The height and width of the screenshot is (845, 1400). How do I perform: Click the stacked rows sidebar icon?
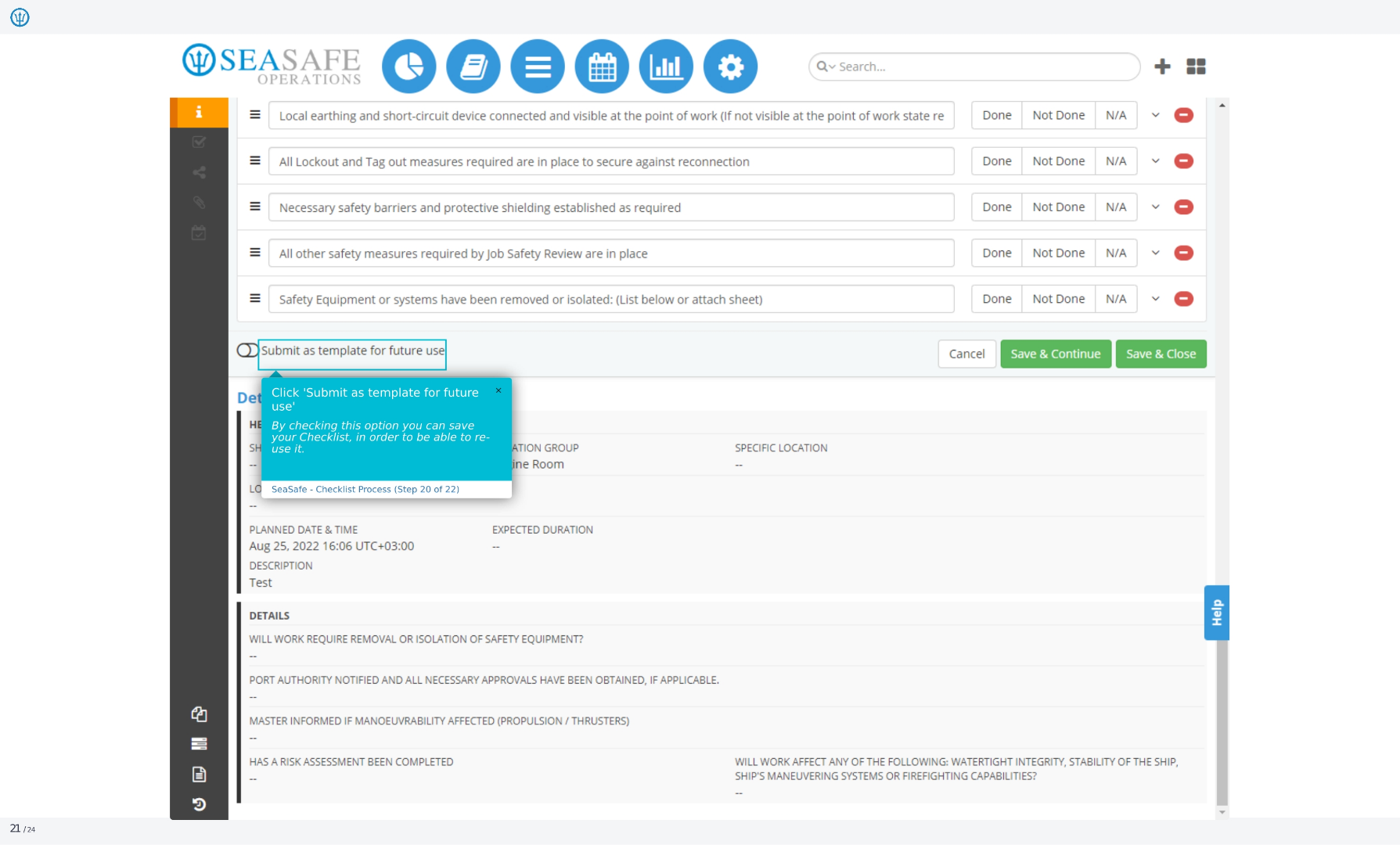[x=199, y=744]
